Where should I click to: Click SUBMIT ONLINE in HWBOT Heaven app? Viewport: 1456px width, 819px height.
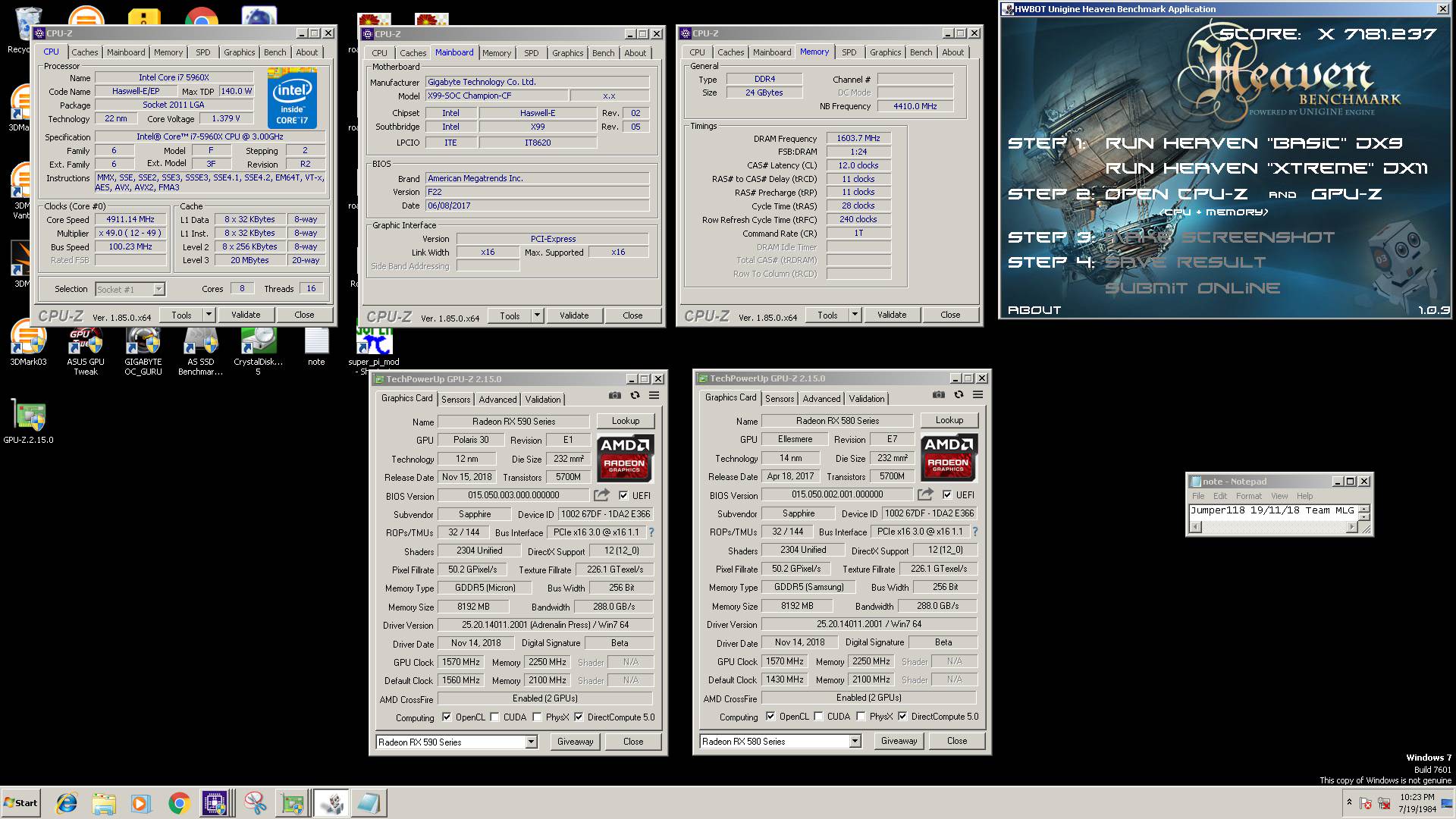[x=1192, y=288]
